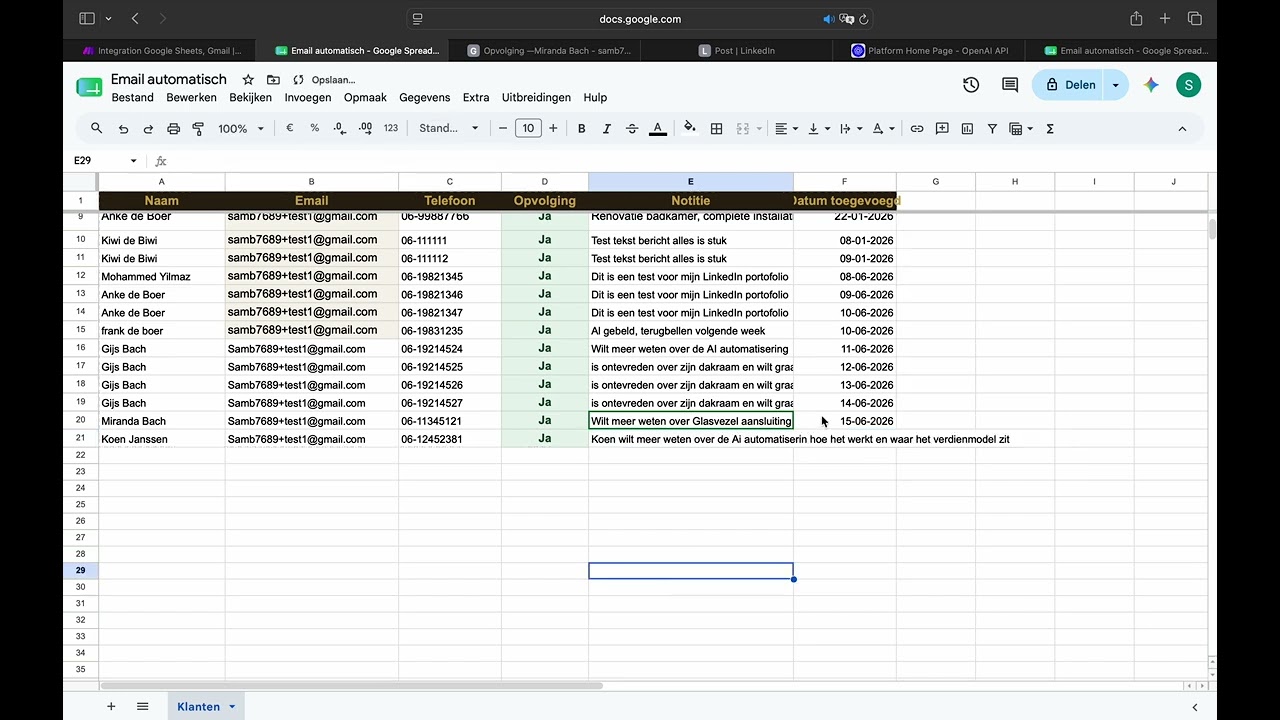Decrease font size with minus button
Screen dimensions: 1280x720
click(x=503, y=128)
